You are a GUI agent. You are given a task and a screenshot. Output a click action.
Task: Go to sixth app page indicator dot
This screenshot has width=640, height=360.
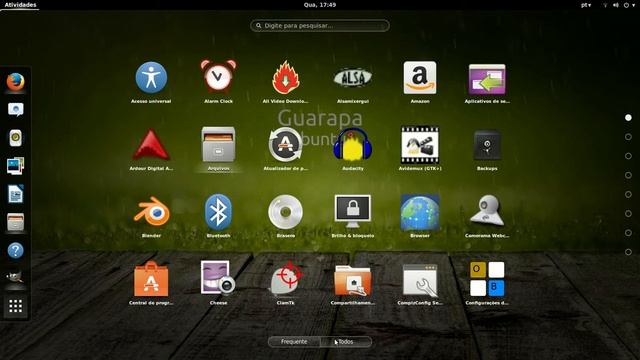pyautogui.click(x=628, y=213)
